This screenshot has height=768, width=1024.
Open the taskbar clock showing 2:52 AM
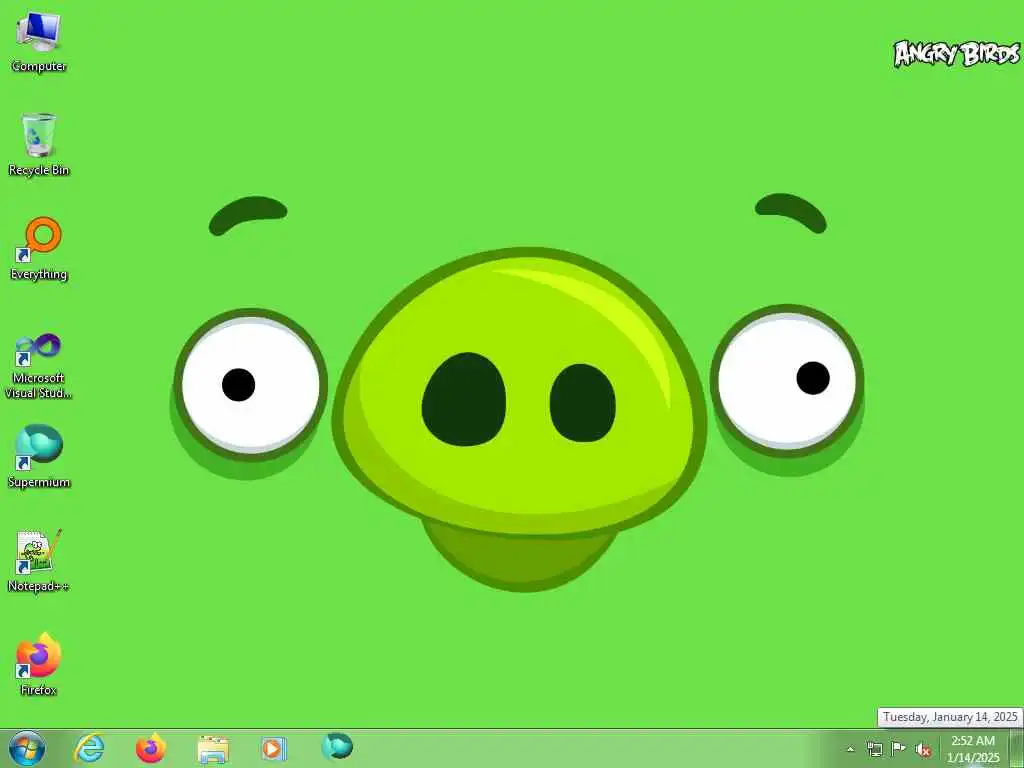[x=973, y=749]
